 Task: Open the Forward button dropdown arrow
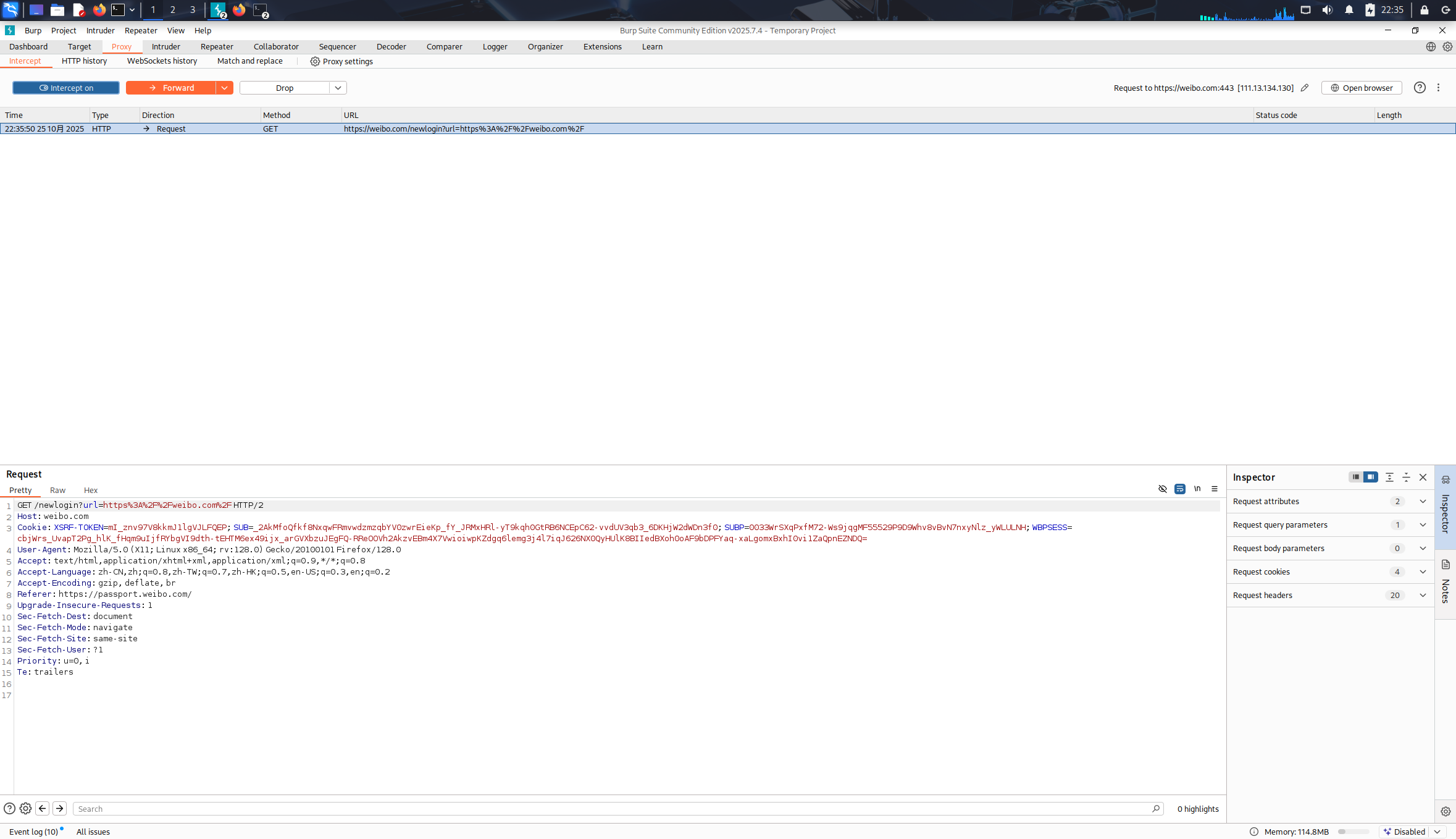click(224, 88)
